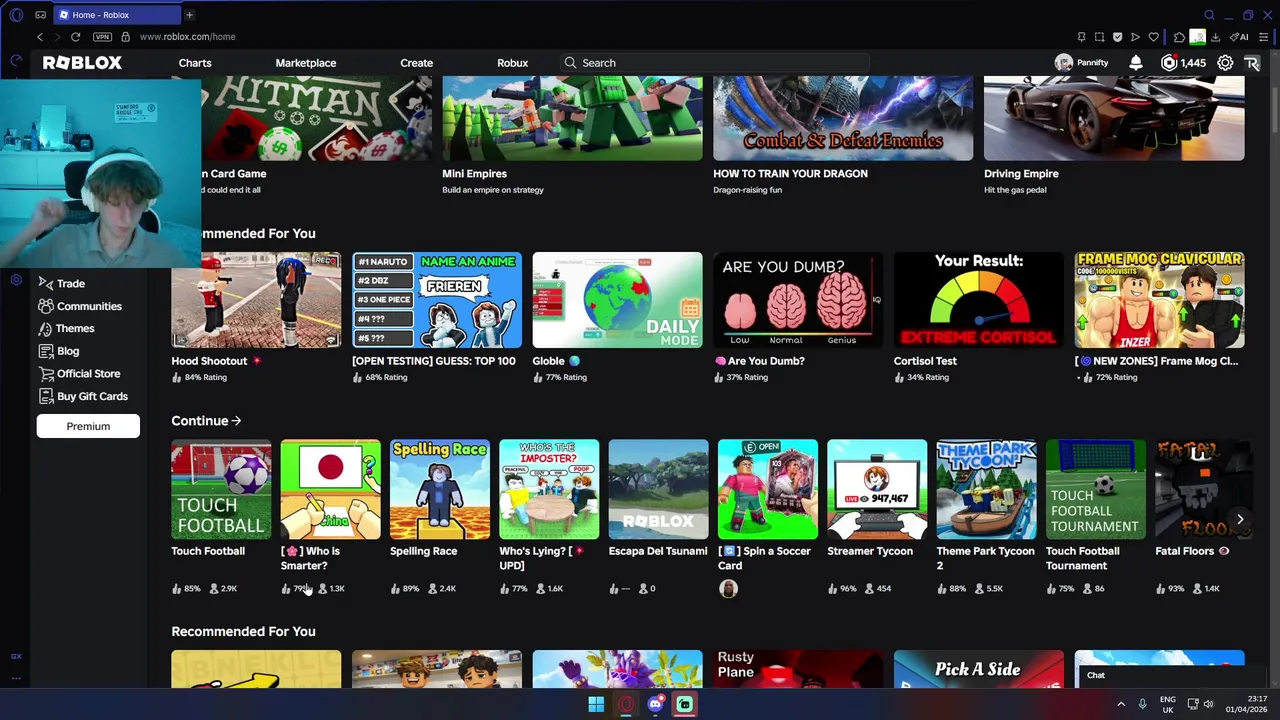Open the Cortisol Test thumbnail
The width and height of the screenshot is (1280, 720).
click(979, 300)
